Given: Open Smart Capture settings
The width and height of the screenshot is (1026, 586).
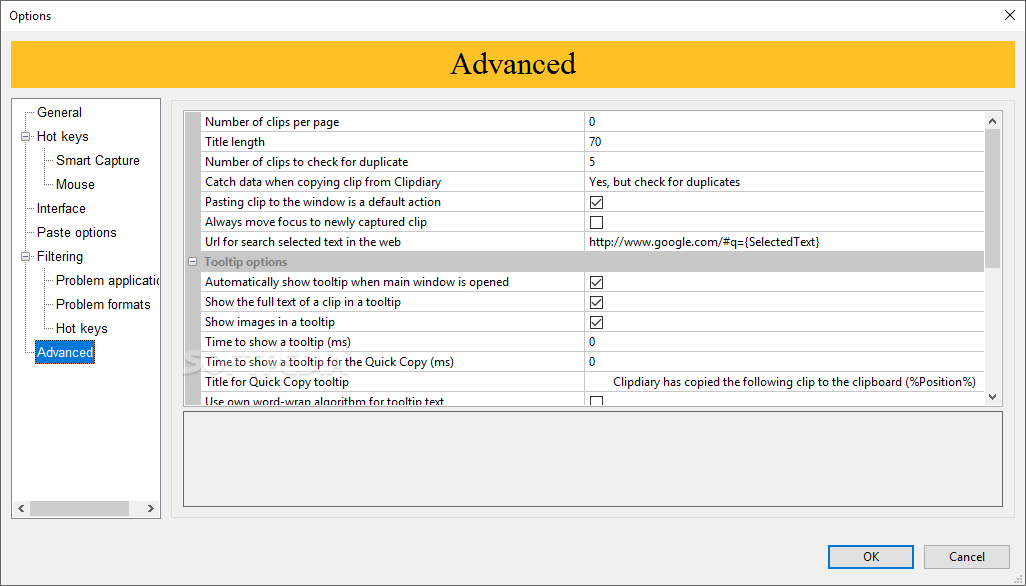Looking at the screenshot, I should [x=97, y=160].
